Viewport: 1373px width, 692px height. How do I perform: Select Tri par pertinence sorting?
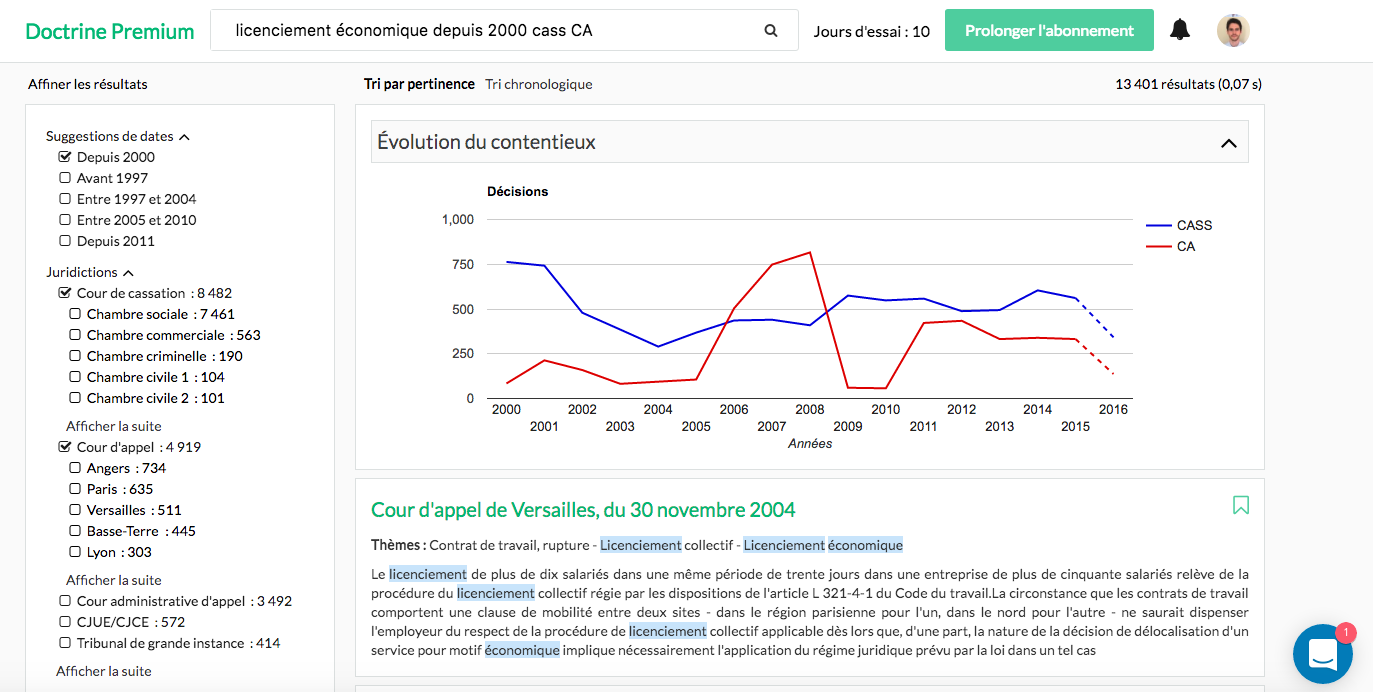click(x=419, y=84)
